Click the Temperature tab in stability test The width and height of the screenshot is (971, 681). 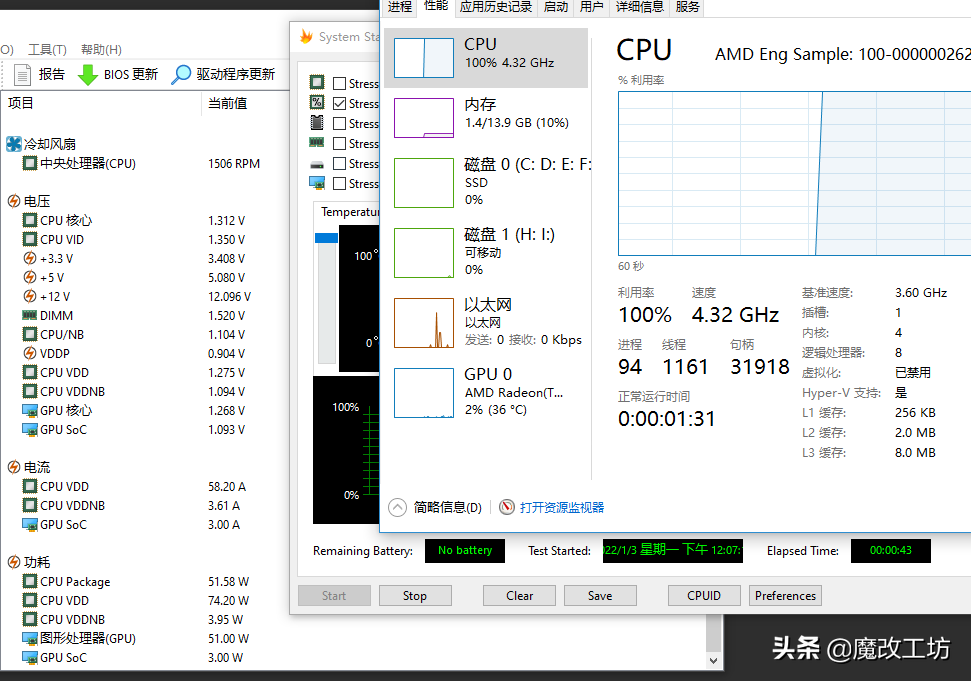[x=350, y=212]
